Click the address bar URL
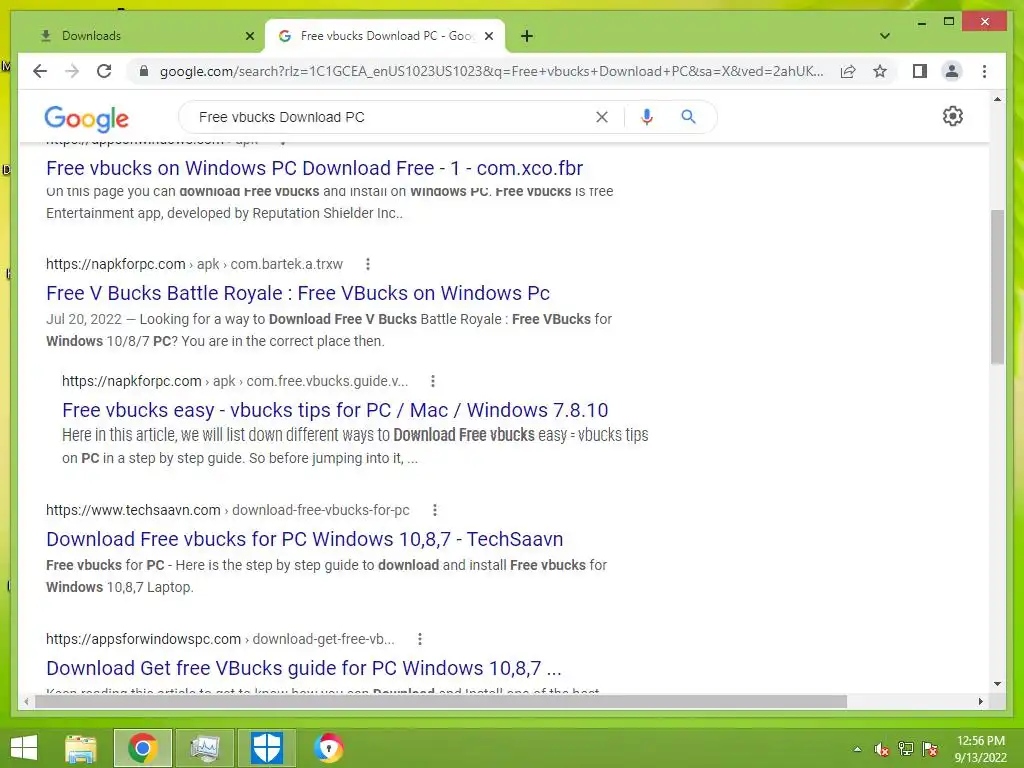This screenshot has height=768, width=1024. [x=491, y=71]
